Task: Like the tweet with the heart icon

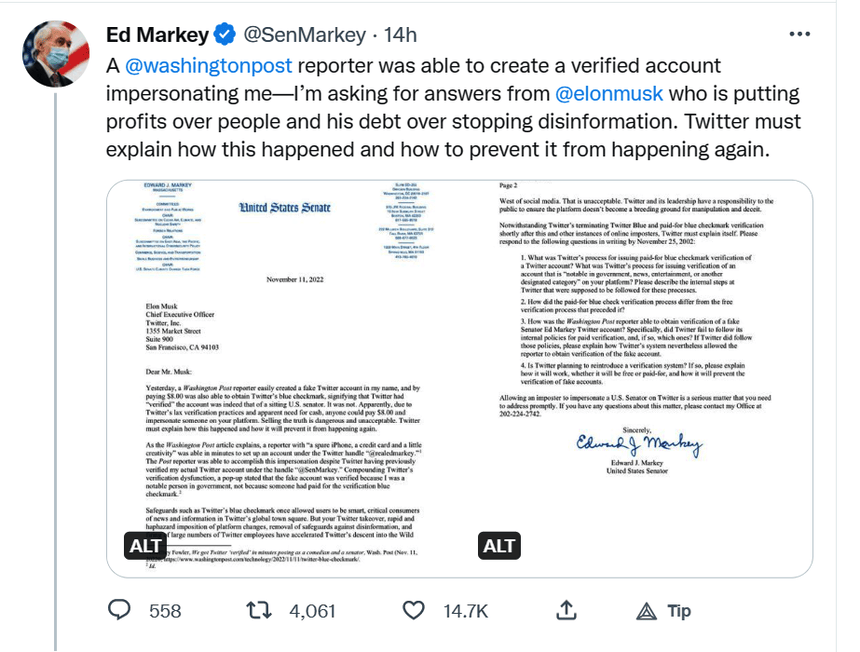Action: pyautogui.click(x=413, y=611)
